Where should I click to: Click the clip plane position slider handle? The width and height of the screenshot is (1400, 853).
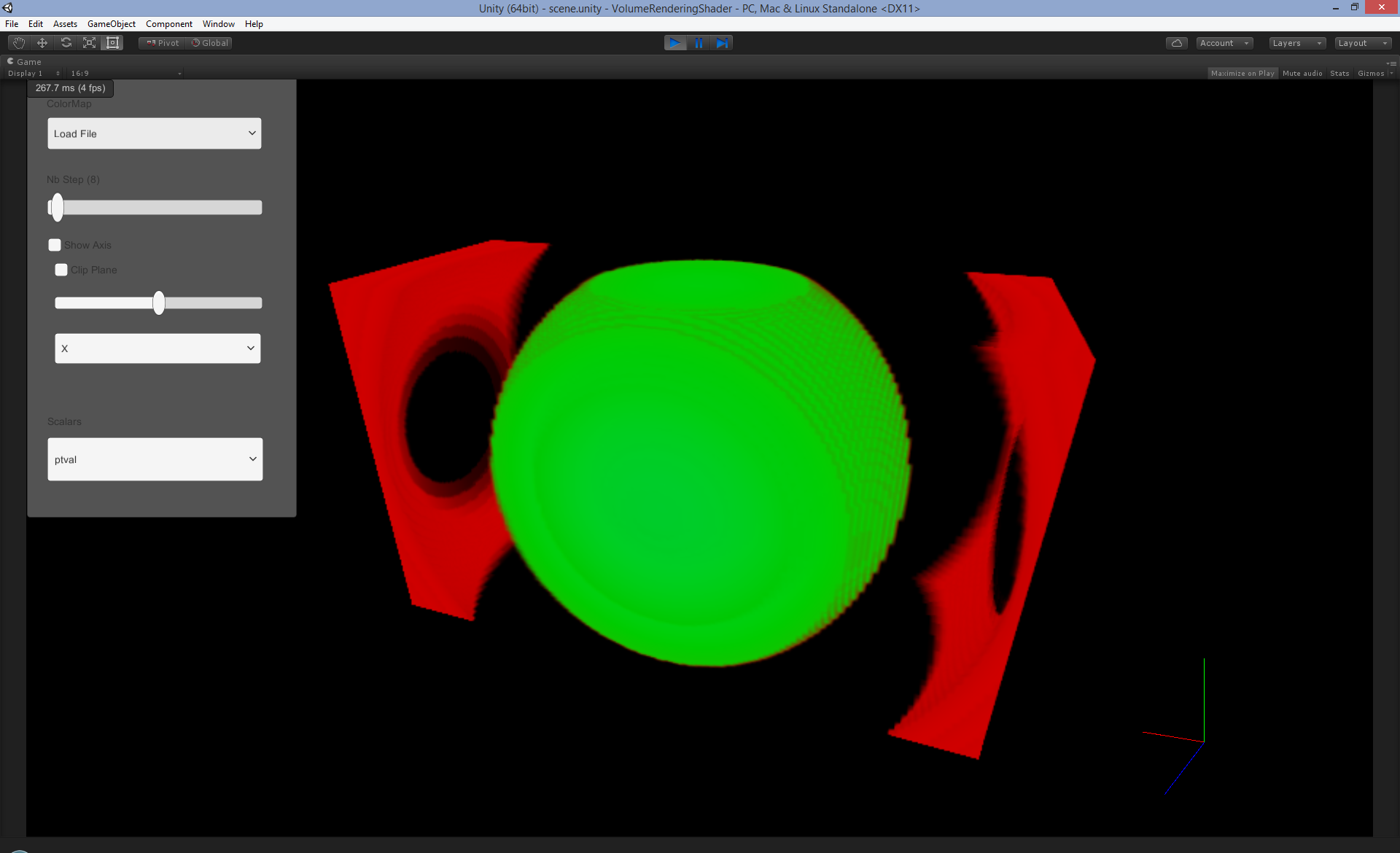click(159, 303)
